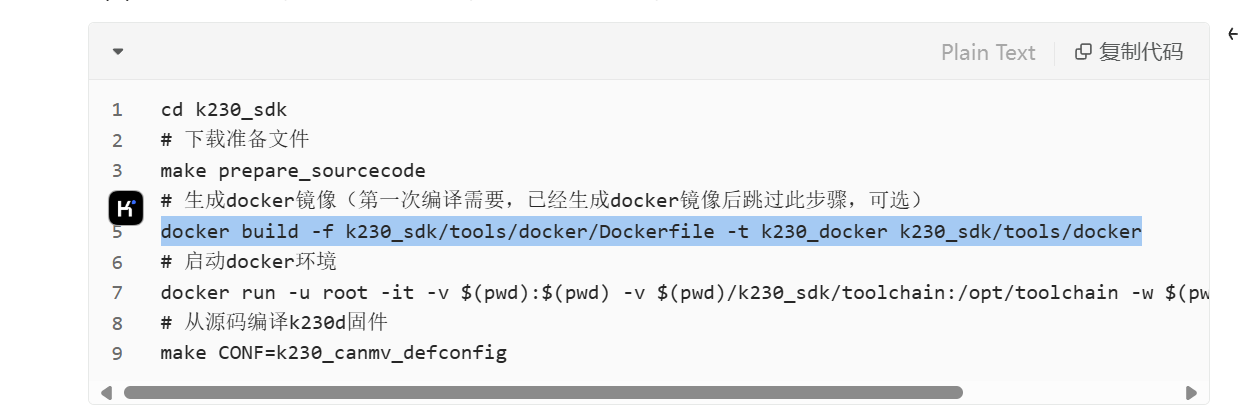Collapse the code block with the caret
This screenshot has width=1238, height=413.
point(118,52)
